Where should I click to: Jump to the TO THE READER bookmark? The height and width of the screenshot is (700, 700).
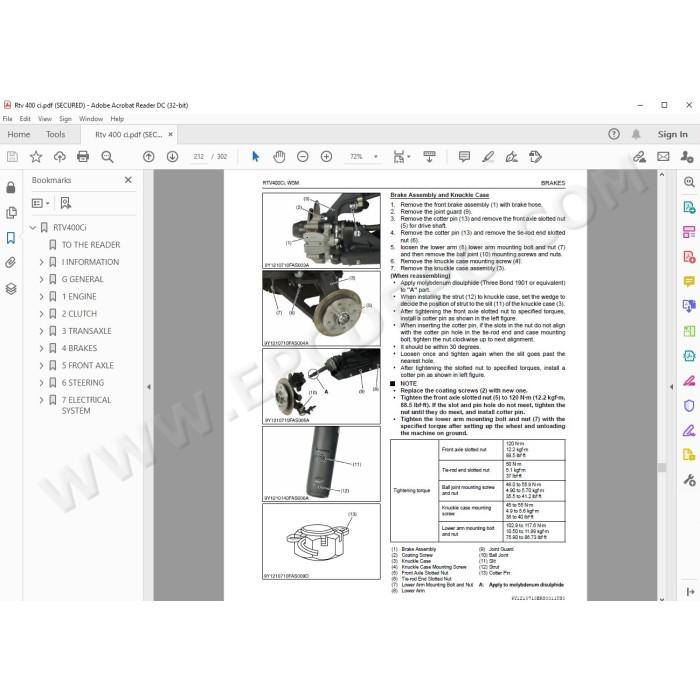(x=91, y=245)
